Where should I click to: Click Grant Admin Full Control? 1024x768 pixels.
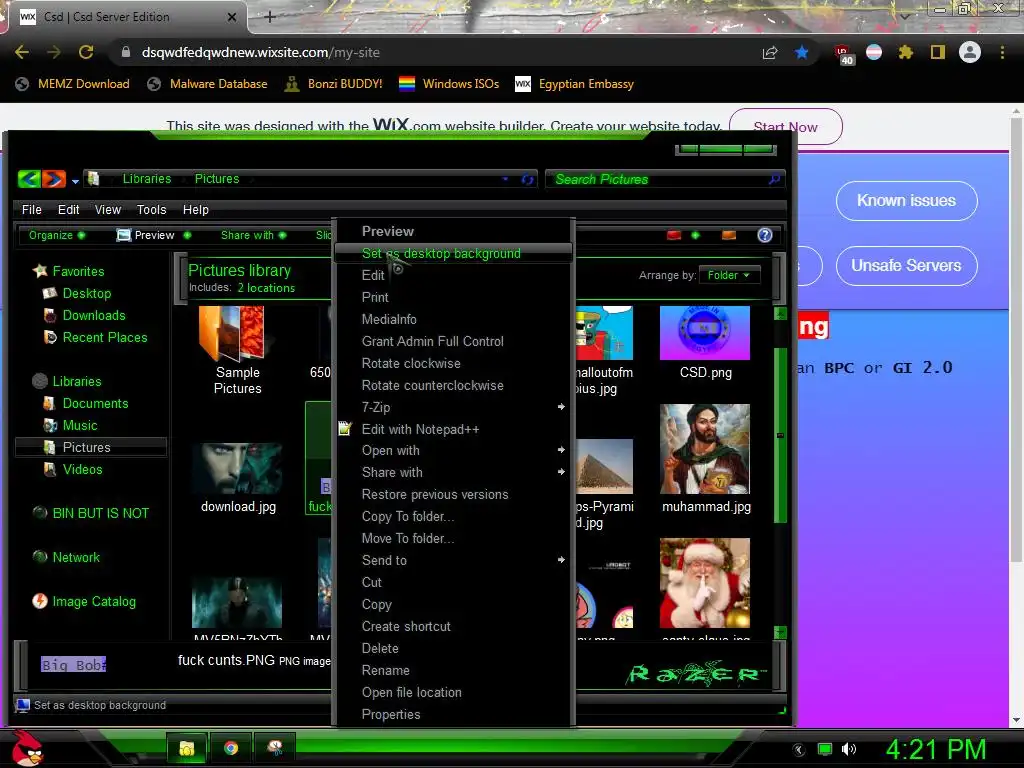(x=453, y=342)
